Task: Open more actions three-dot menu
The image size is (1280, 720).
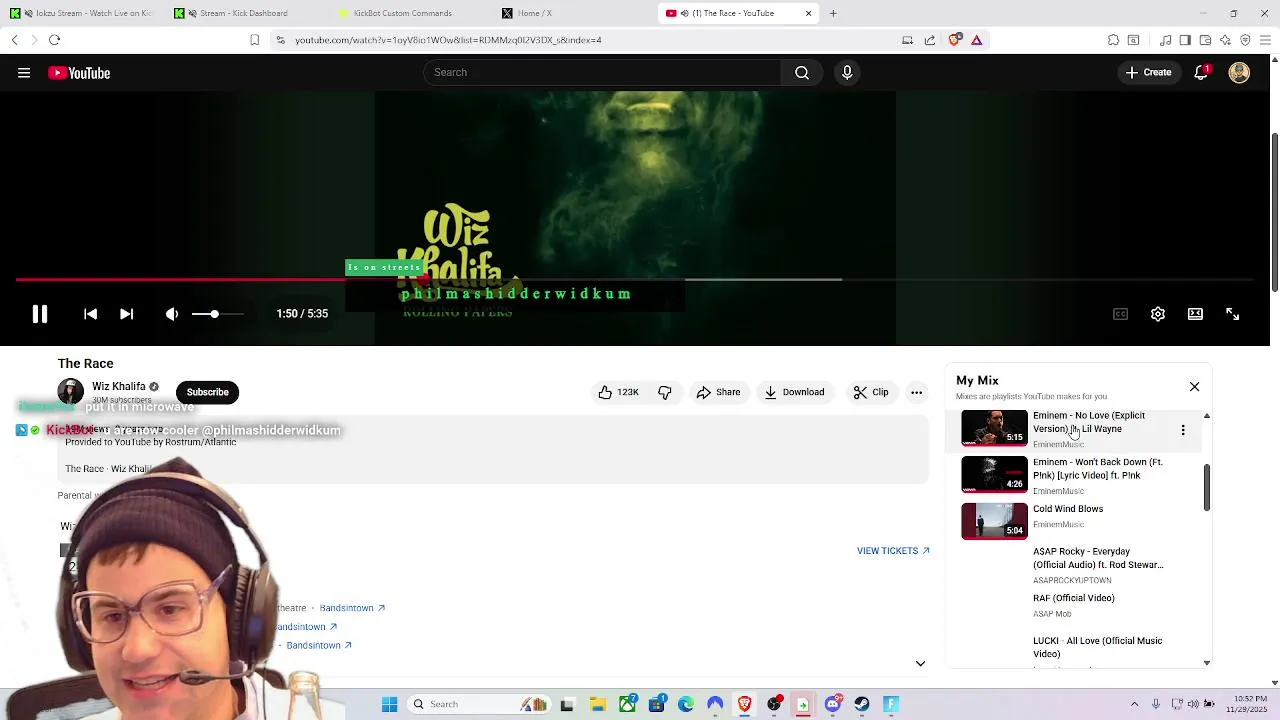Action: (x=917, y=392)
